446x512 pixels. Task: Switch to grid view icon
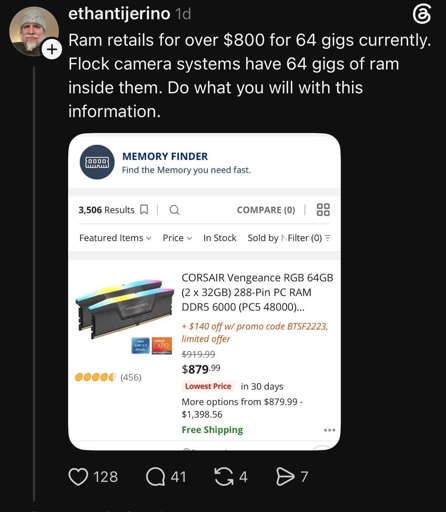coord(323,210)
